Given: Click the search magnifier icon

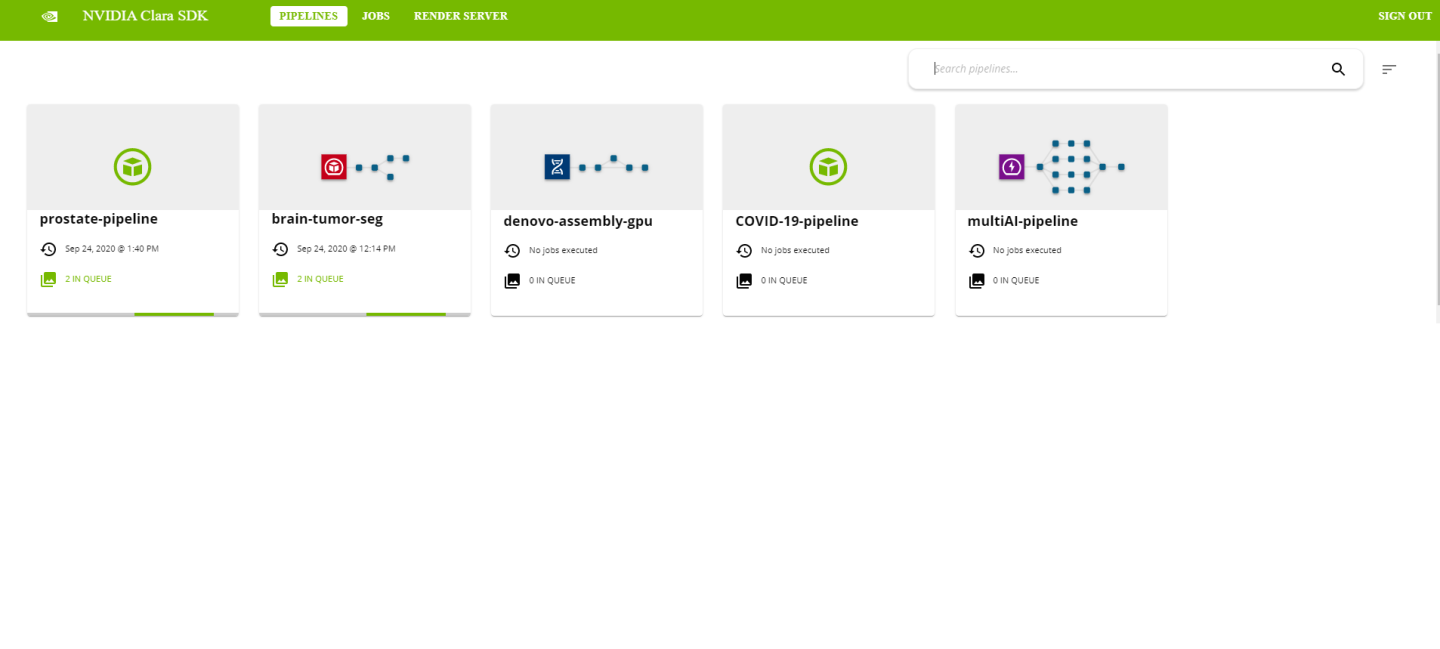Looking at the screenshot, I should 1338,69.
